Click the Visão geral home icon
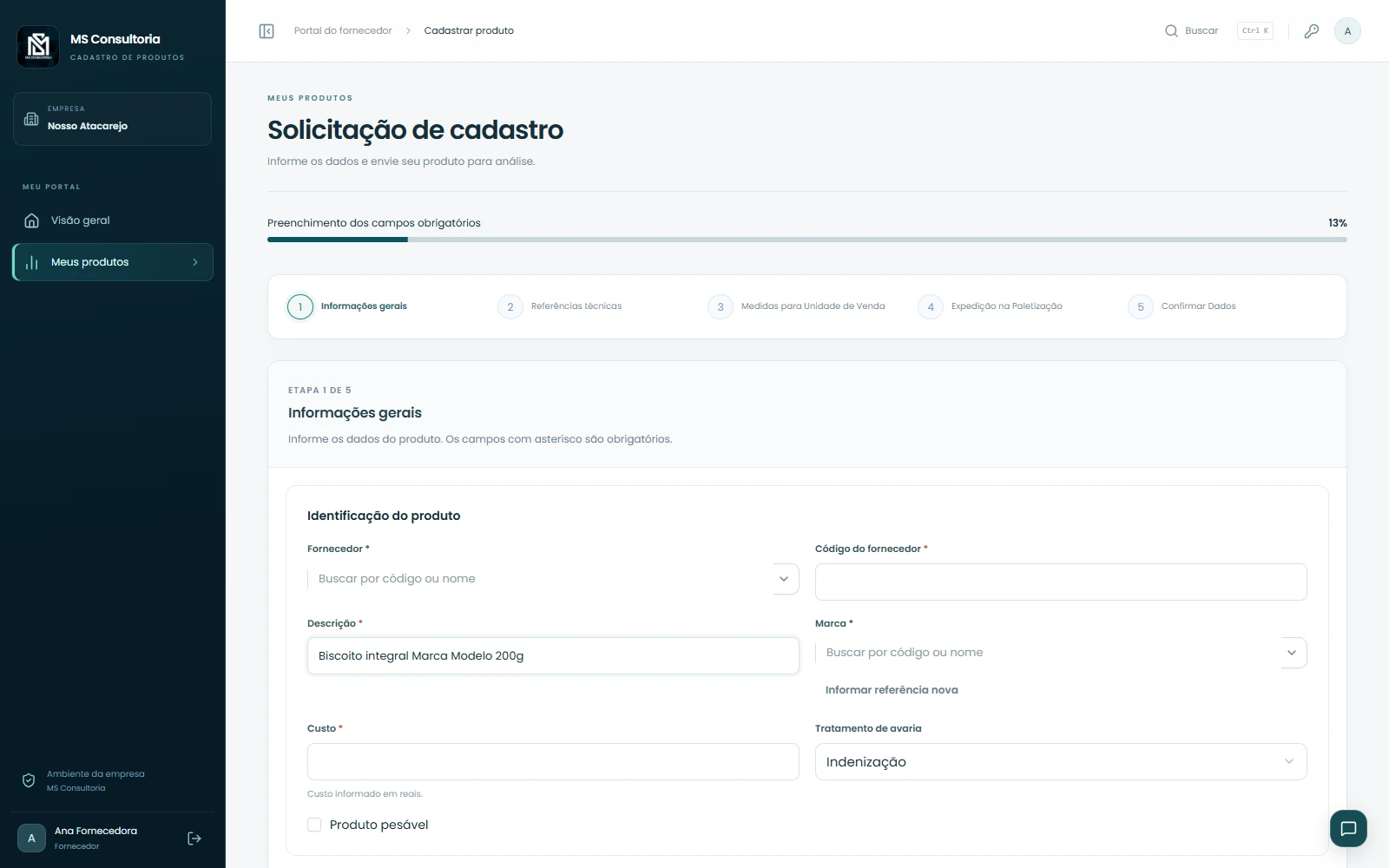The image size is (1389, 868). (x=32, y=220)
